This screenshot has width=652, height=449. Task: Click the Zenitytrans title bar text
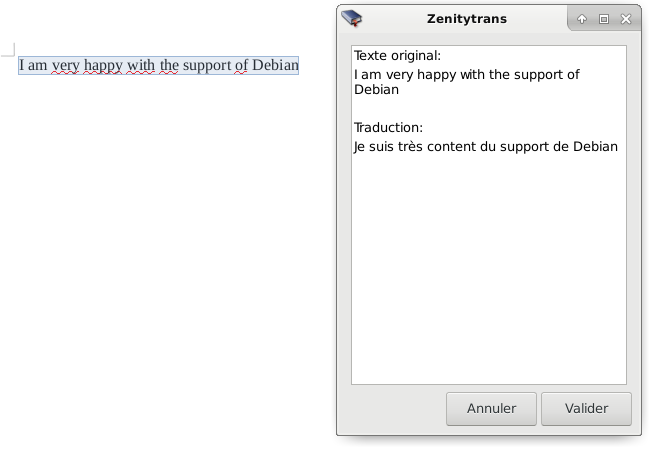point(467,19)
